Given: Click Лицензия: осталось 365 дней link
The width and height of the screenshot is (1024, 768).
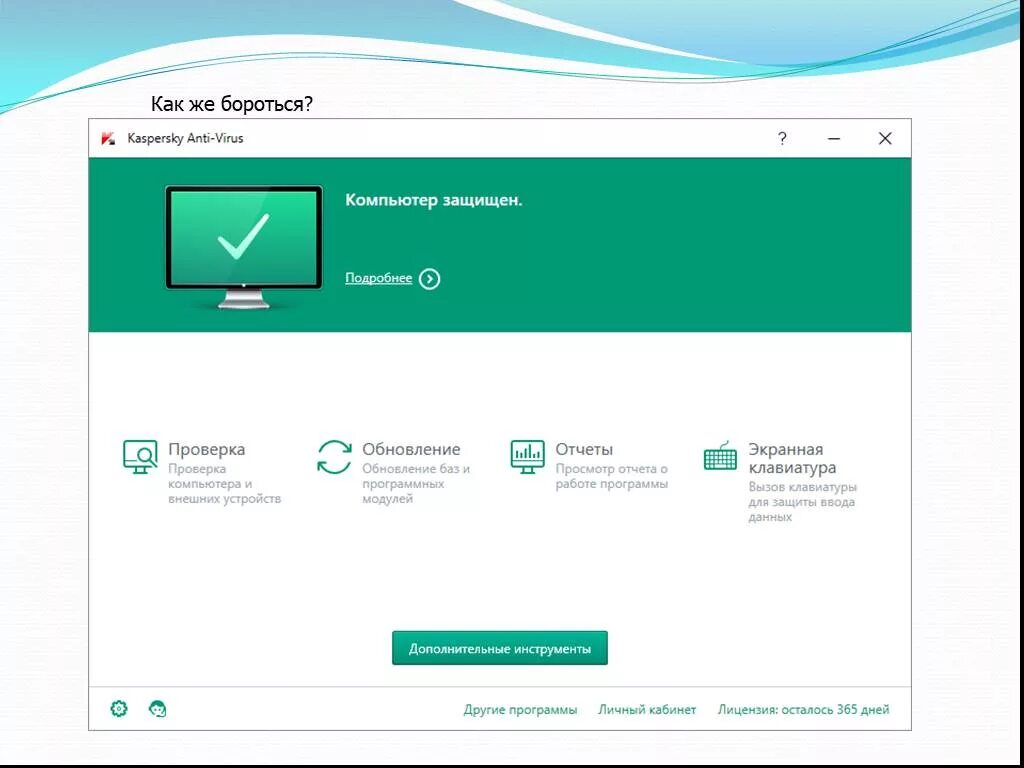Looking at the screenshot, I should [x=803, y=709].
